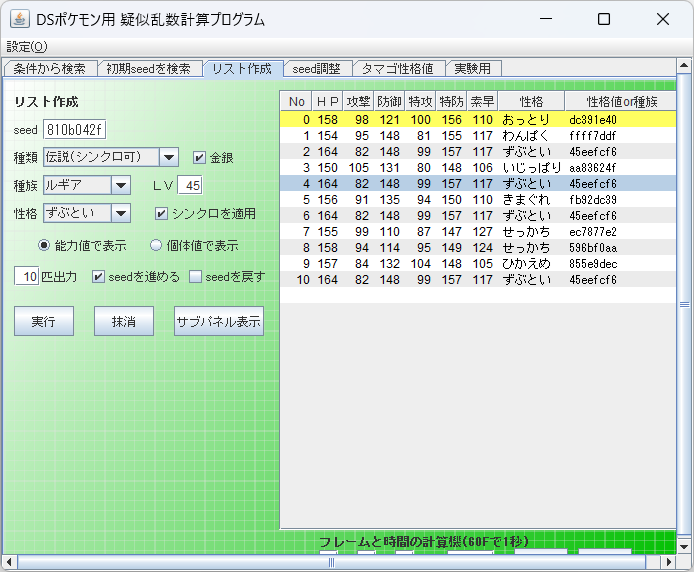Screen dimensions: 694x572
Task: Select the リスト作成 tab
Action: tap(242, 69)
